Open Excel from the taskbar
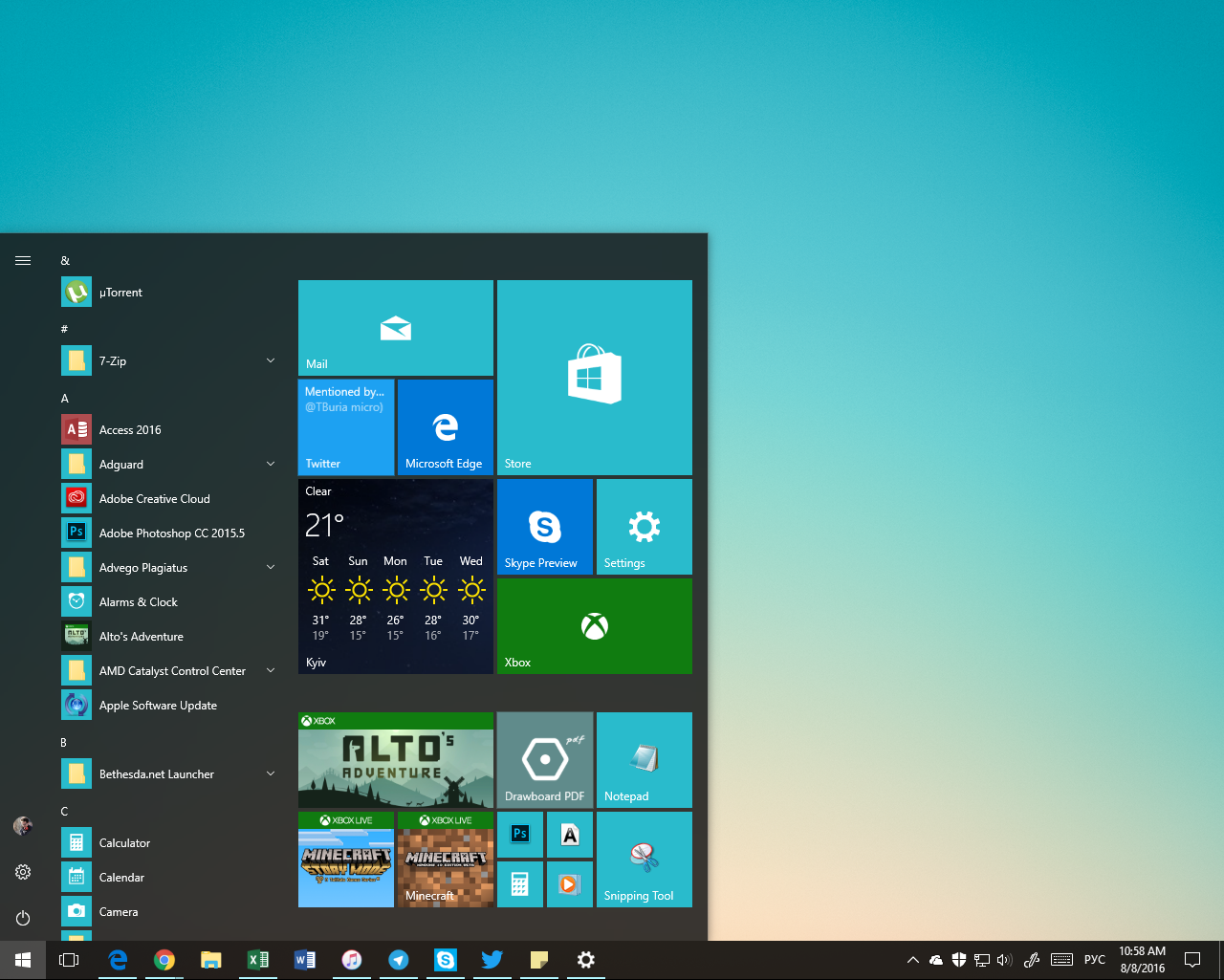The width and height of the screenshot is (1224, 980). 258,960
